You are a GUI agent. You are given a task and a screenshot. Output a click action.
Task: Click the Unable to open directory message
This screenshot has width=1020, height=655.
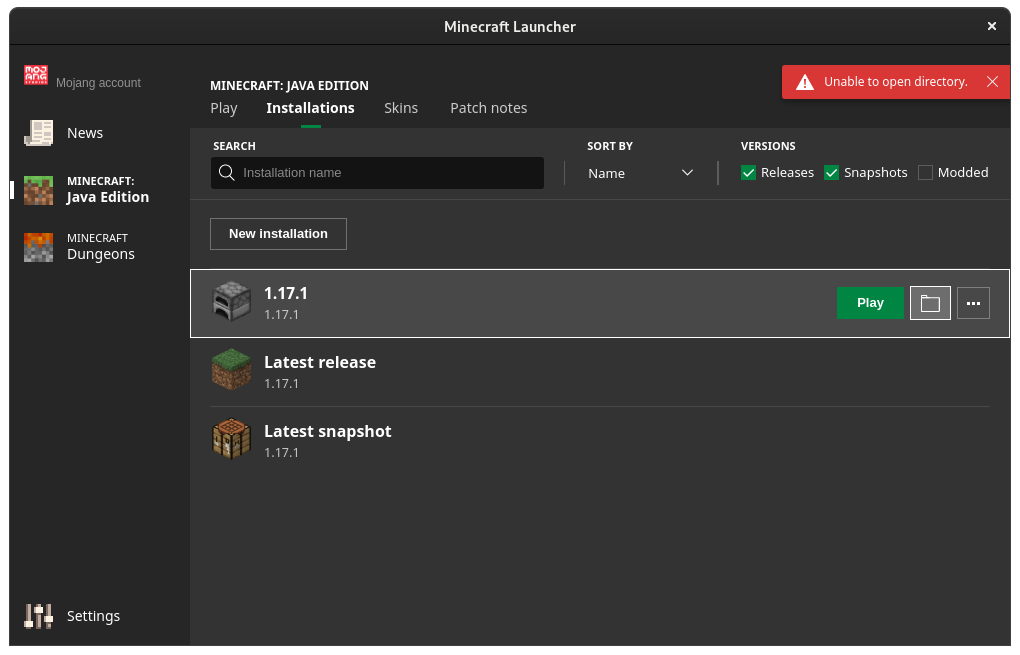pyautogui.click(x=896, y=81)
